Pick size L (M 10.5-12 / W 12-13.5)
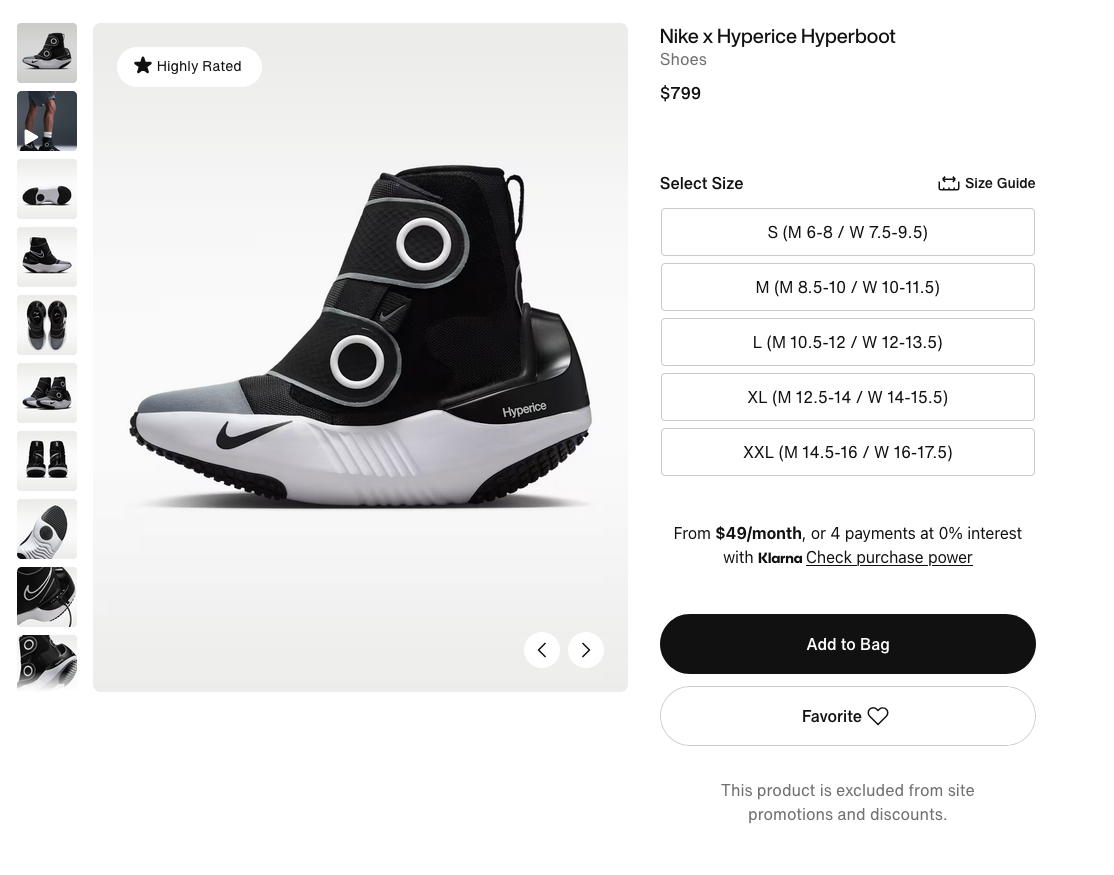1114x875 pixels. 847,342
